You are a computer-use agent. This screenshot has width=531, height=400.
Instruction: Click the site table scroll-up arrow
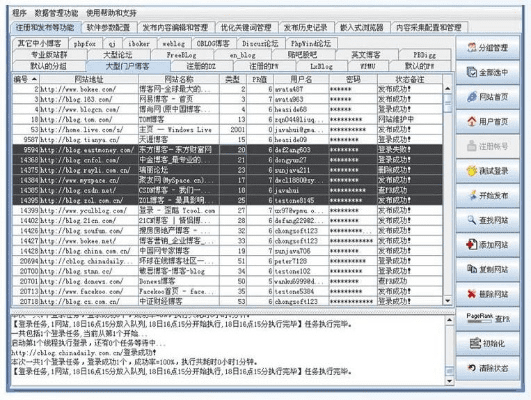[x=447, y=89]
